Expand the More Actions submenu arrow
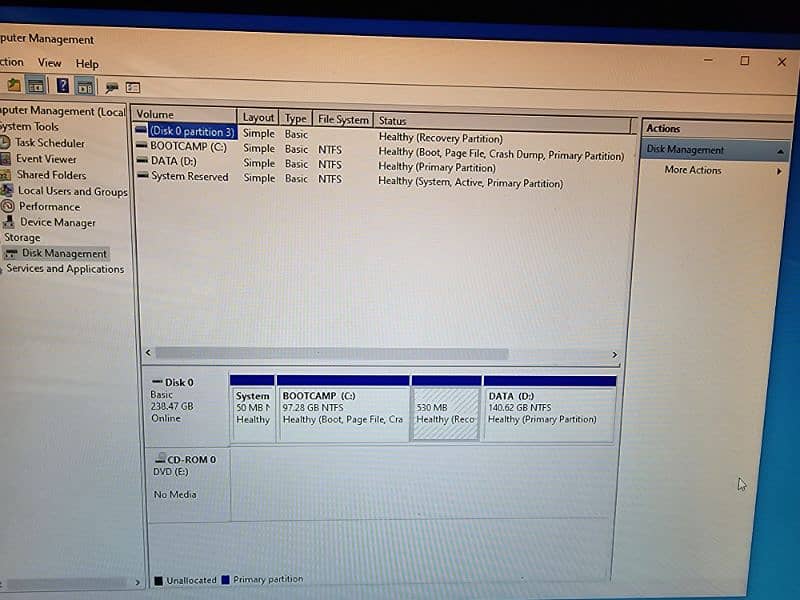Viewport: 800px width, 600px height. 779,171
